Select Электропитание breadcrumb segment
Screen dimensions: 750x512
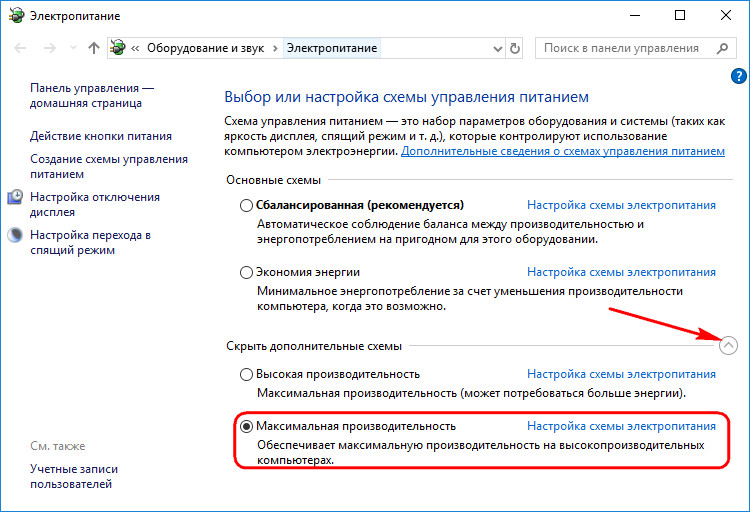332,48
